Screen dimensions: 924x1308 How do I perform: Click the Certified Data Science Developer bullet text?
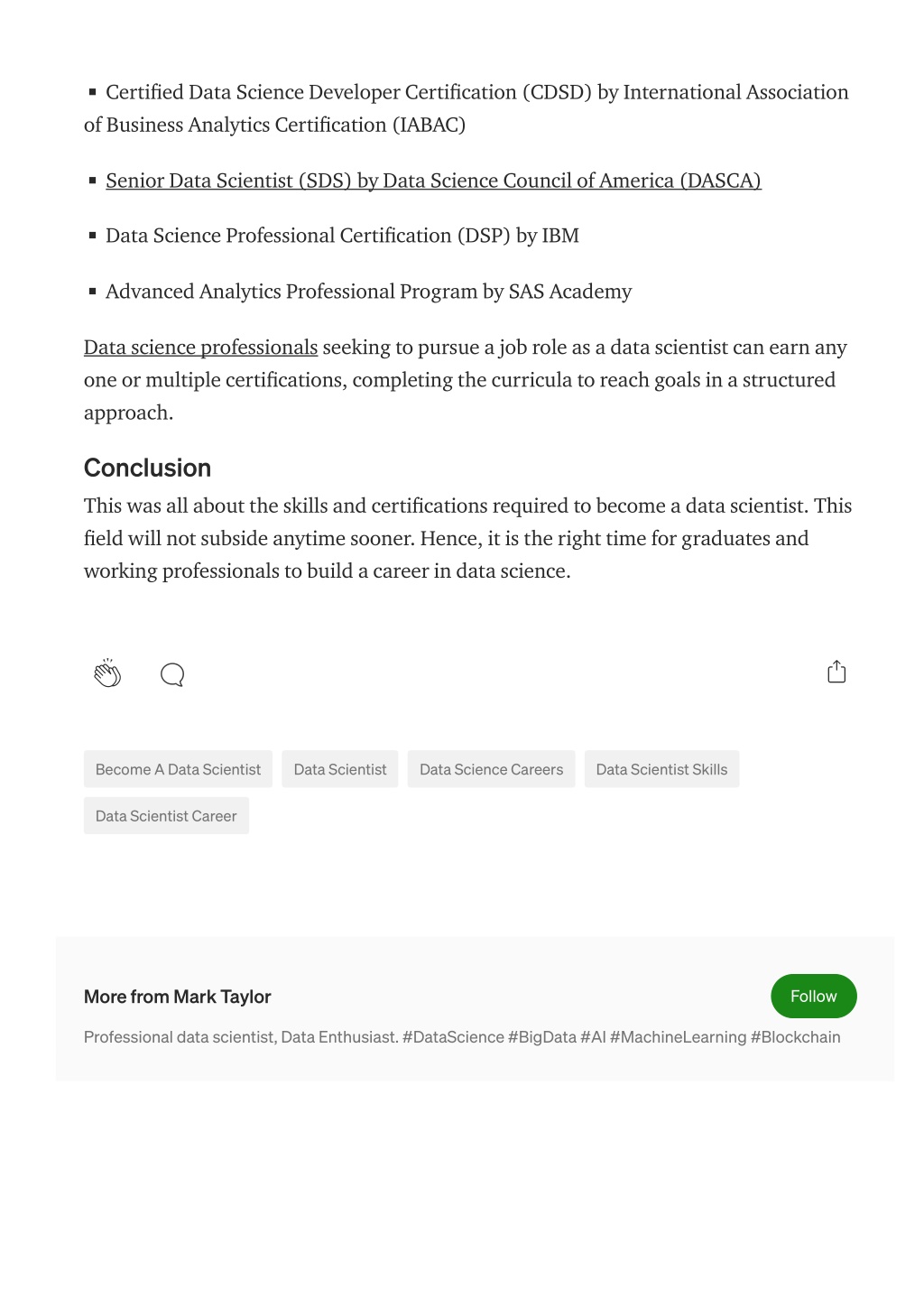tap(467, 108)
